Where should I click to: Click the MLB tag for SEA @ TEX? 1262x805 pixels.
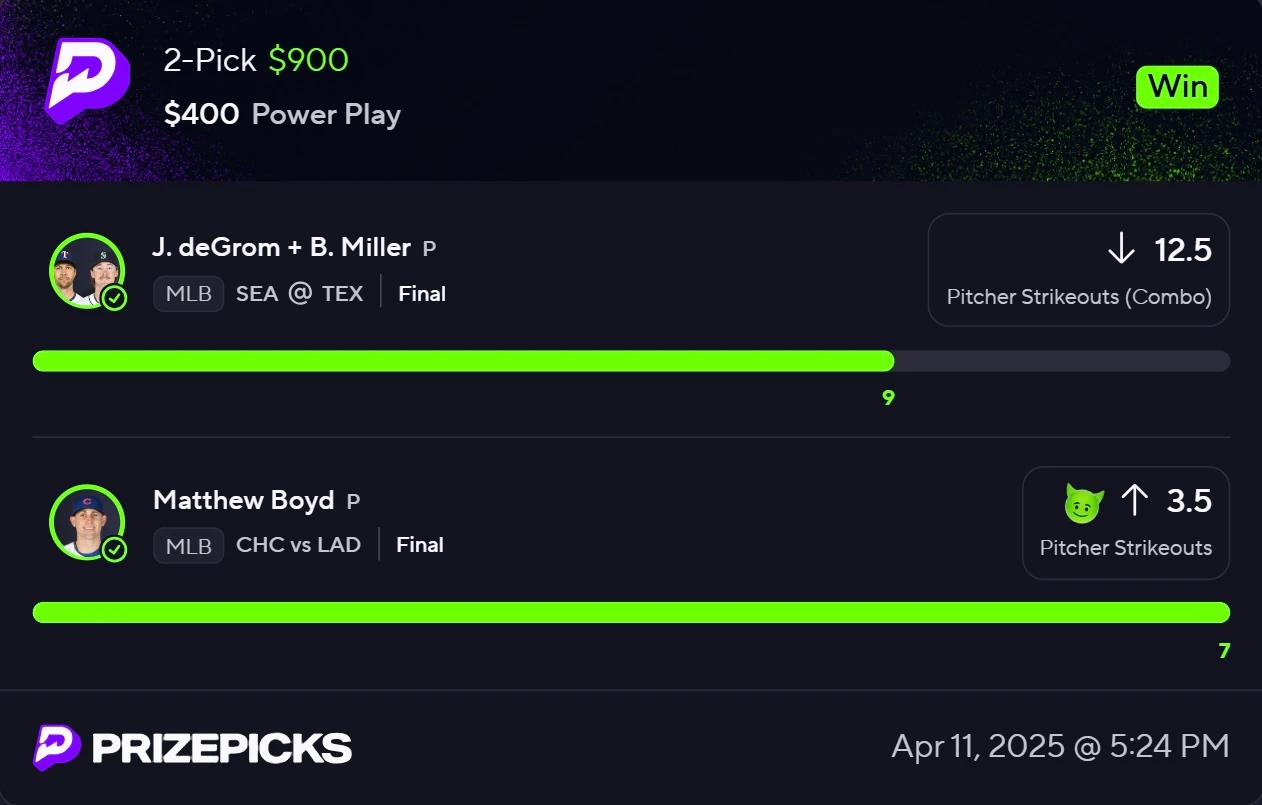pyautogui.click(x=189, y=294)
